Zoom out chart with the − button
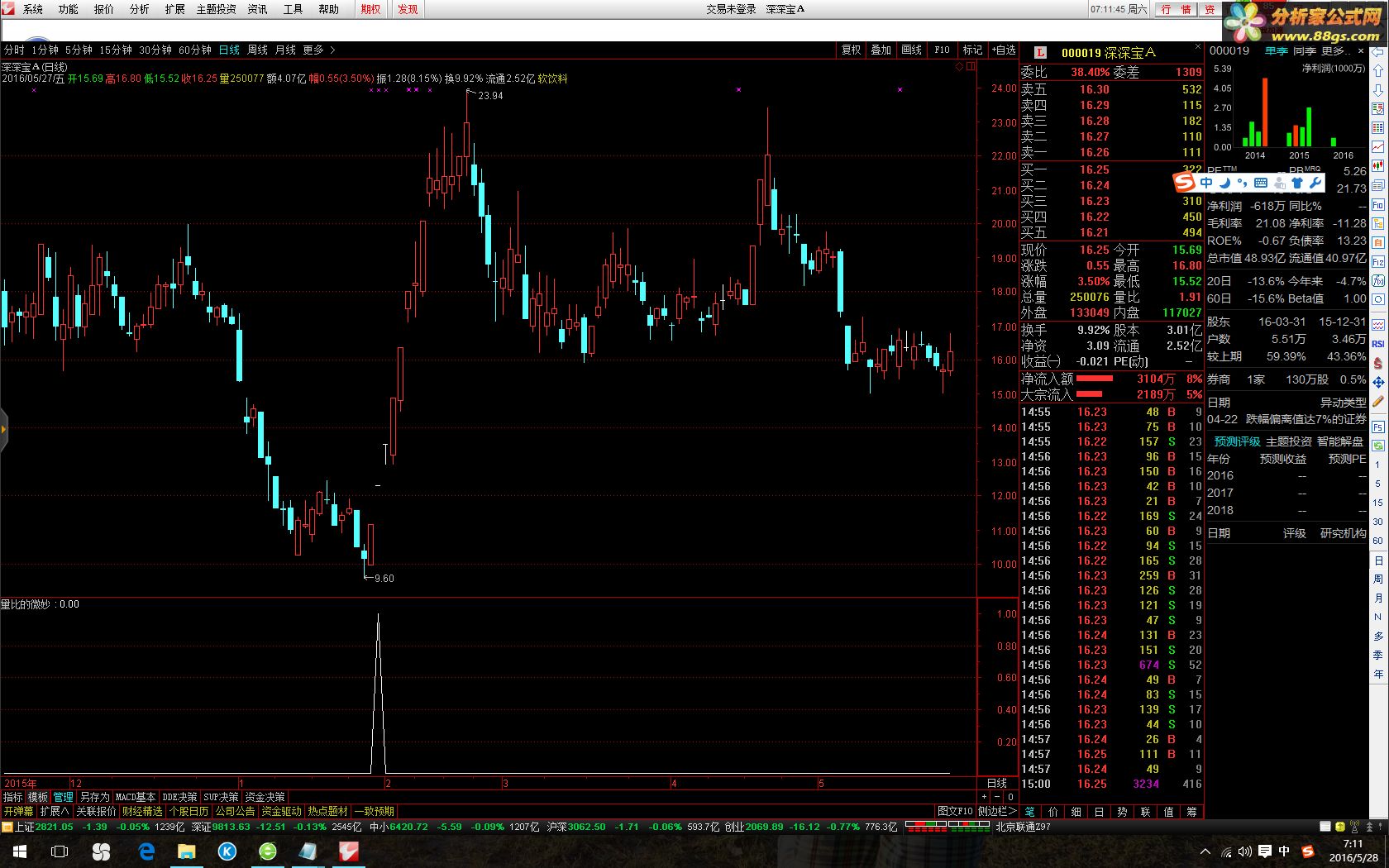The height and width of the screenshot is (868, 1389). [997, 797]
